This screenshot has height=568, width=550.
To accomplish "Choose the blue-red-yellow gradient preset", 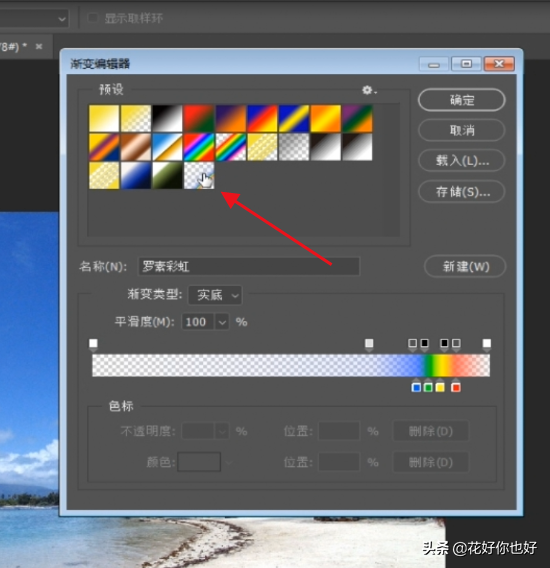I will 262,118.
